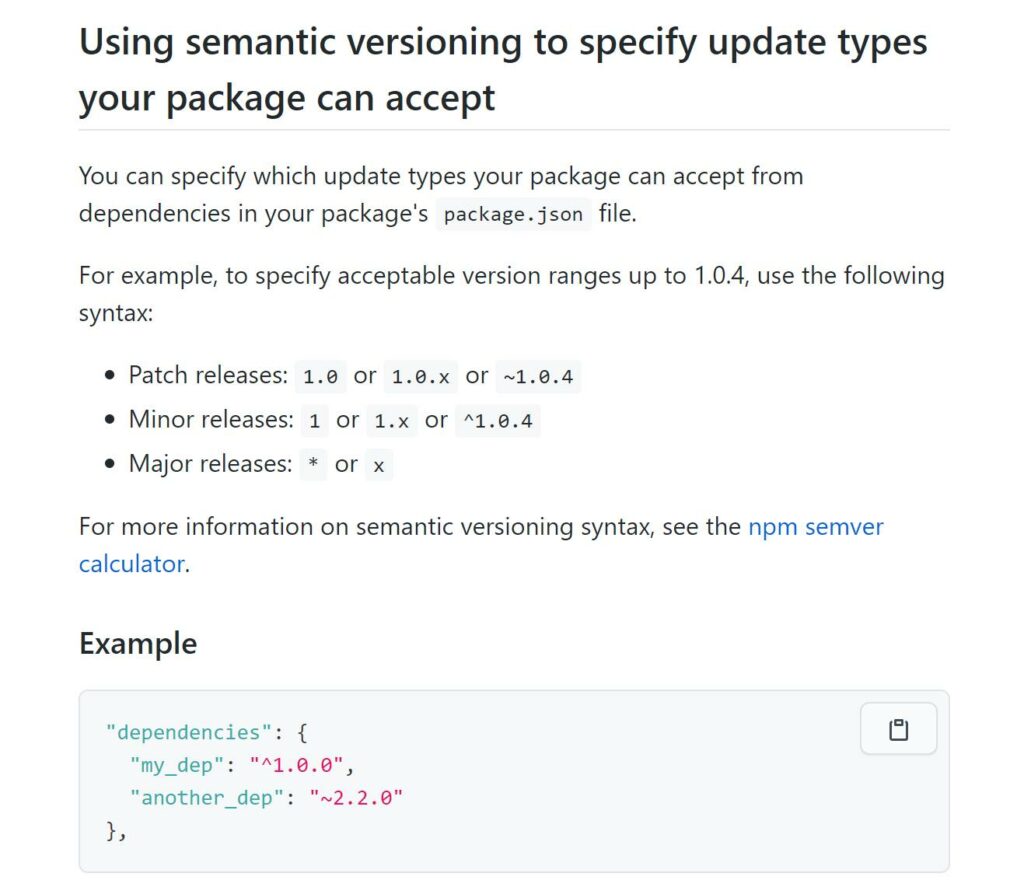Click the 1.0.x code snippet
The image size is (1024, 894).
(420, 377)
